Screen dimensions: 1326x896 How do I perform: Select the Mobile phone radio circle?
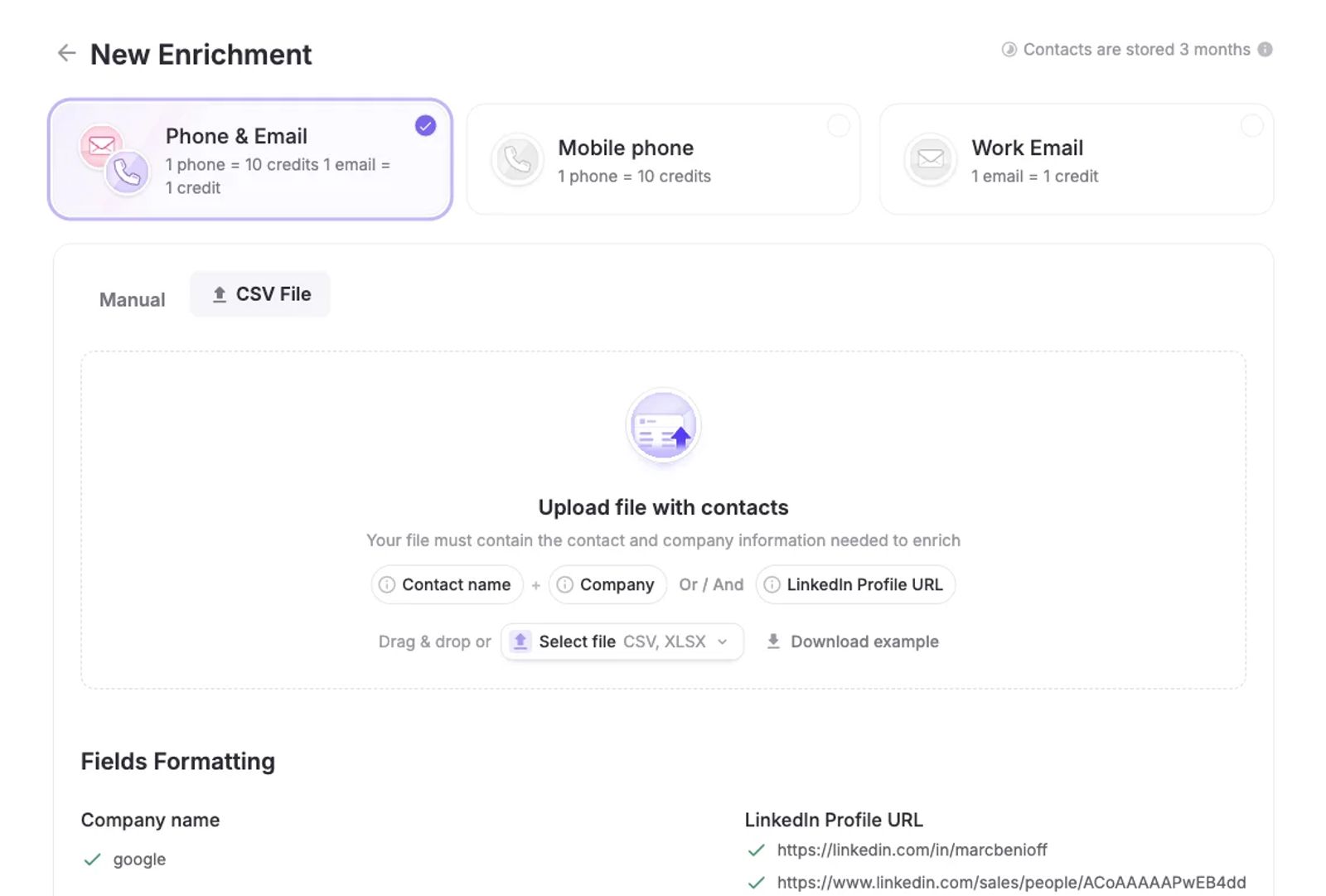[839, 126]
